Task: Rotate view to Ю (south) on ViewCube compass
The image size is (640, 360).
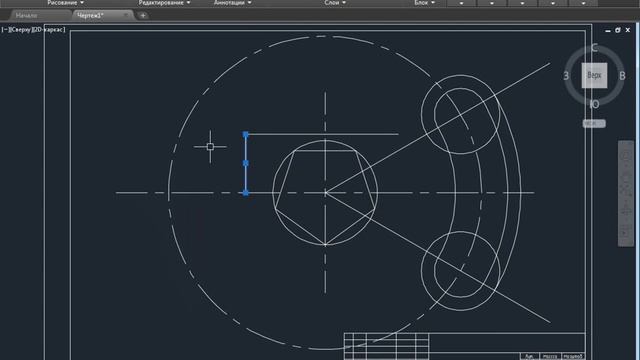Action: (x=595, y=104)
